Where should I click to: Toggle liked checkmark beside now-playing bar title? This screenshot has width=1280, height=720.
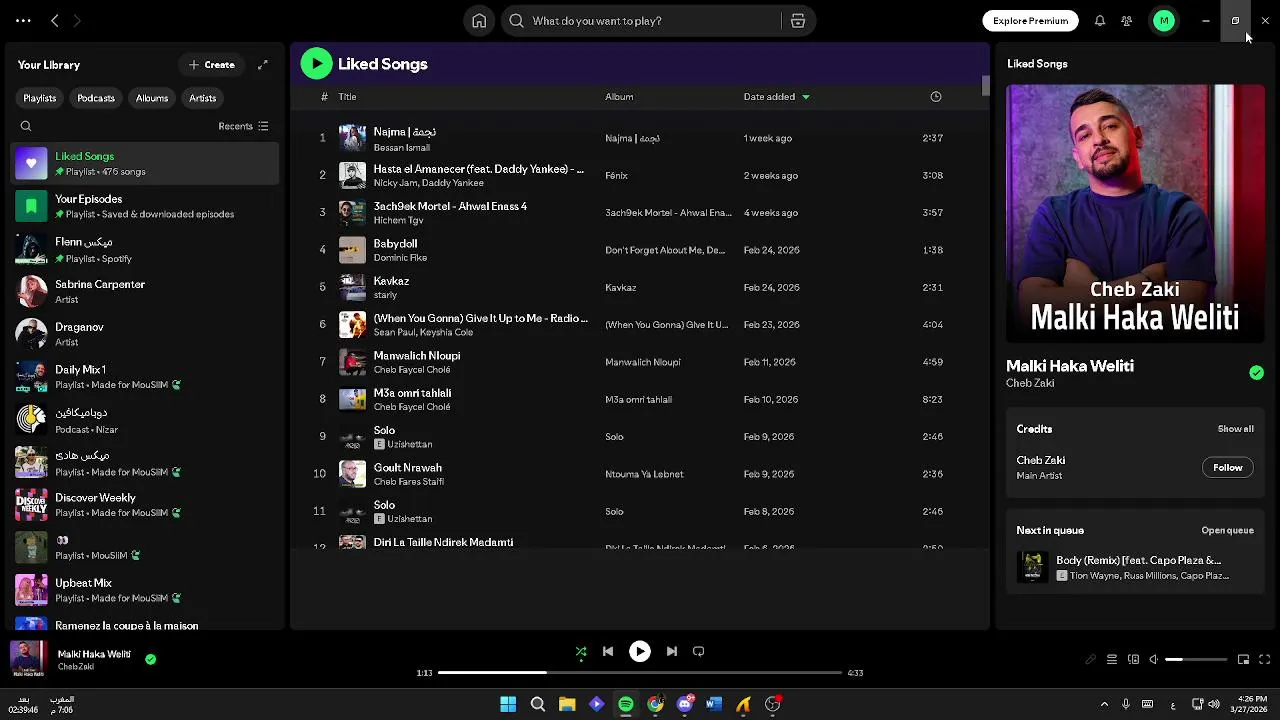(150, 660)
